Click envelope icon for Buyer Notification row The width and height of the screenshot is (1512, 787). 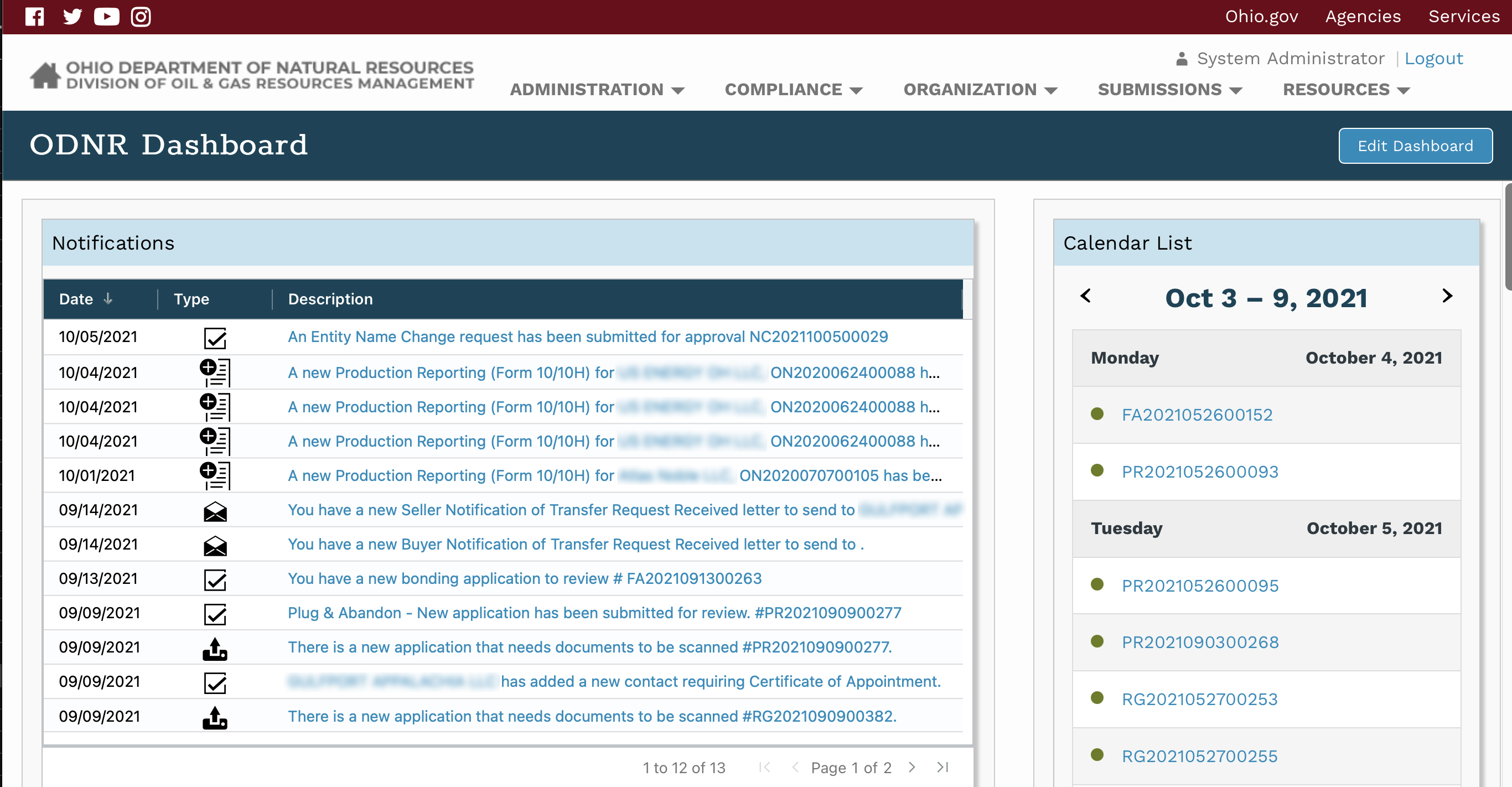click(215, 545)
